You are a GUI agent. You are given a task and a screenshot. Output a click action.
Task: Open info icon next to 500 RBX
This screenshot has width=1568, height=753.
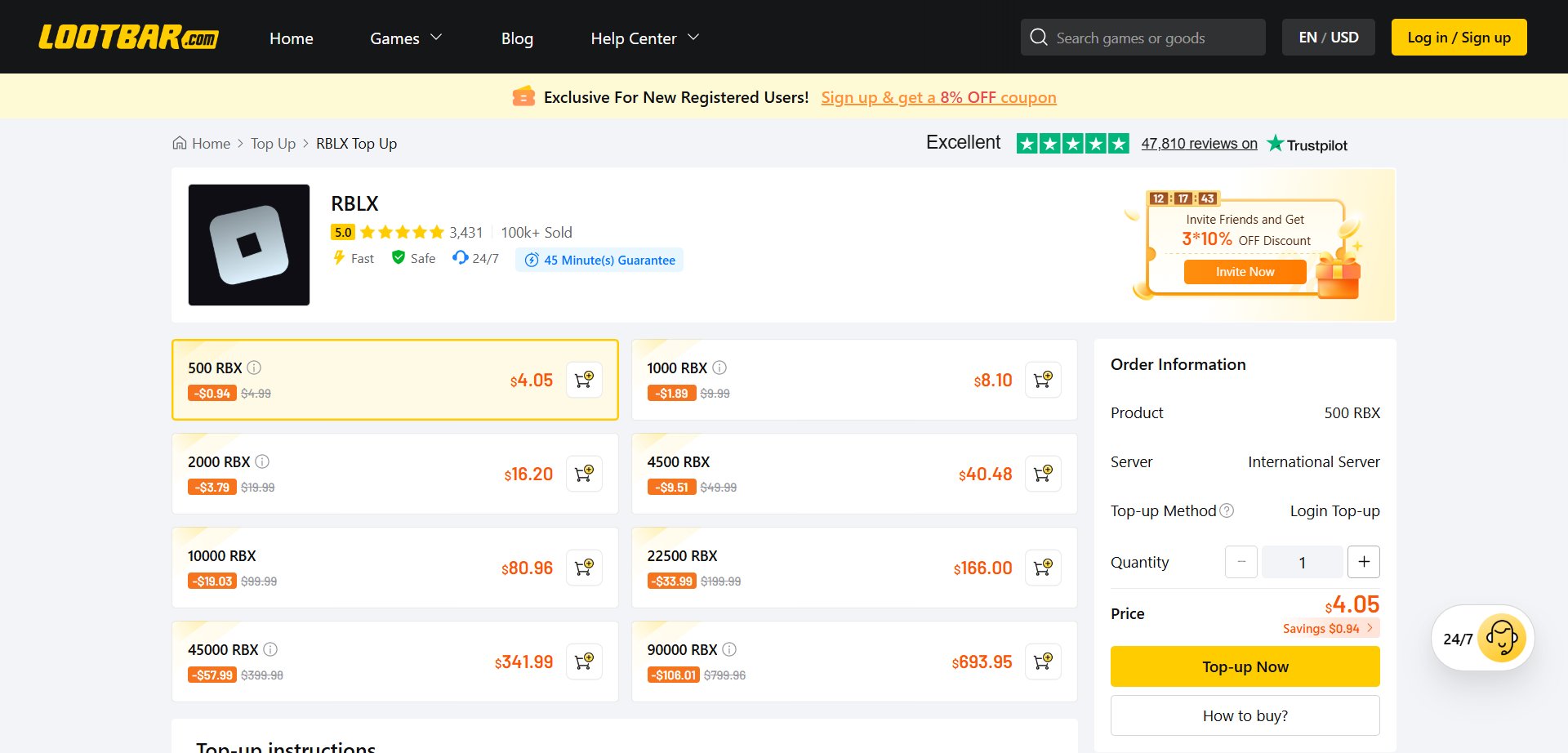tap(254, 368)
